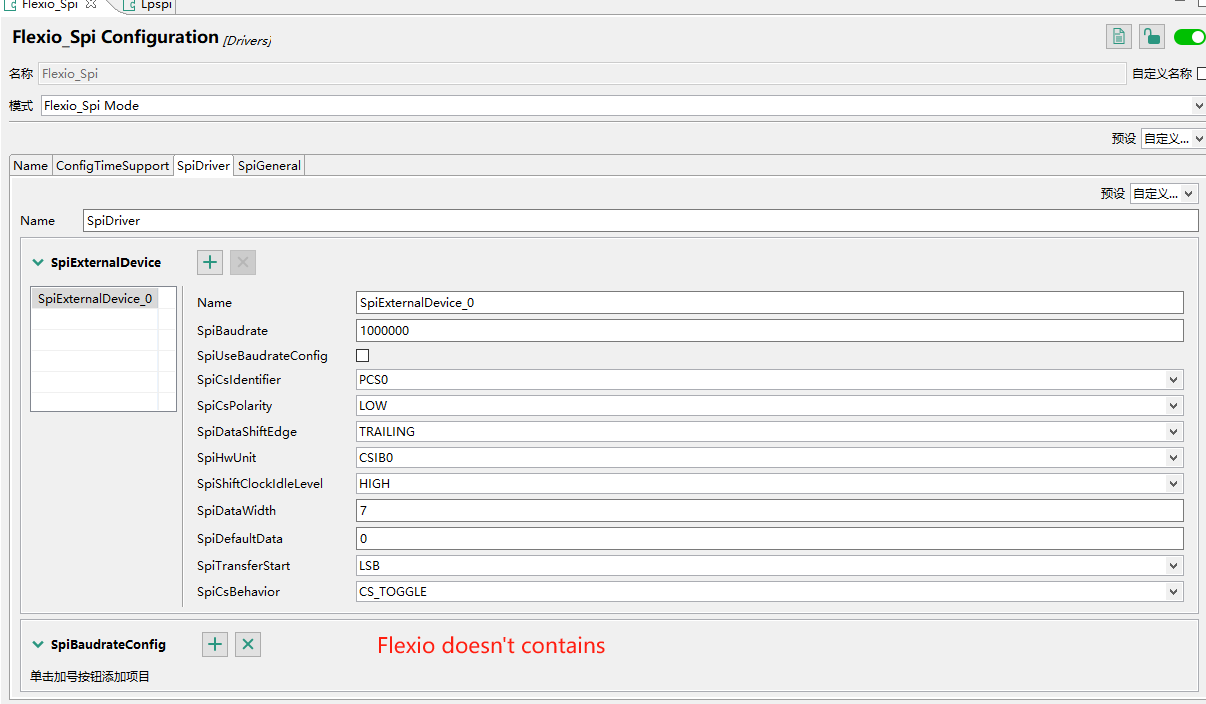The height and width of the screenshot is (704, 1206).
Task: Collapse the SpiExternalDevice section
Action: pos(38,263)
